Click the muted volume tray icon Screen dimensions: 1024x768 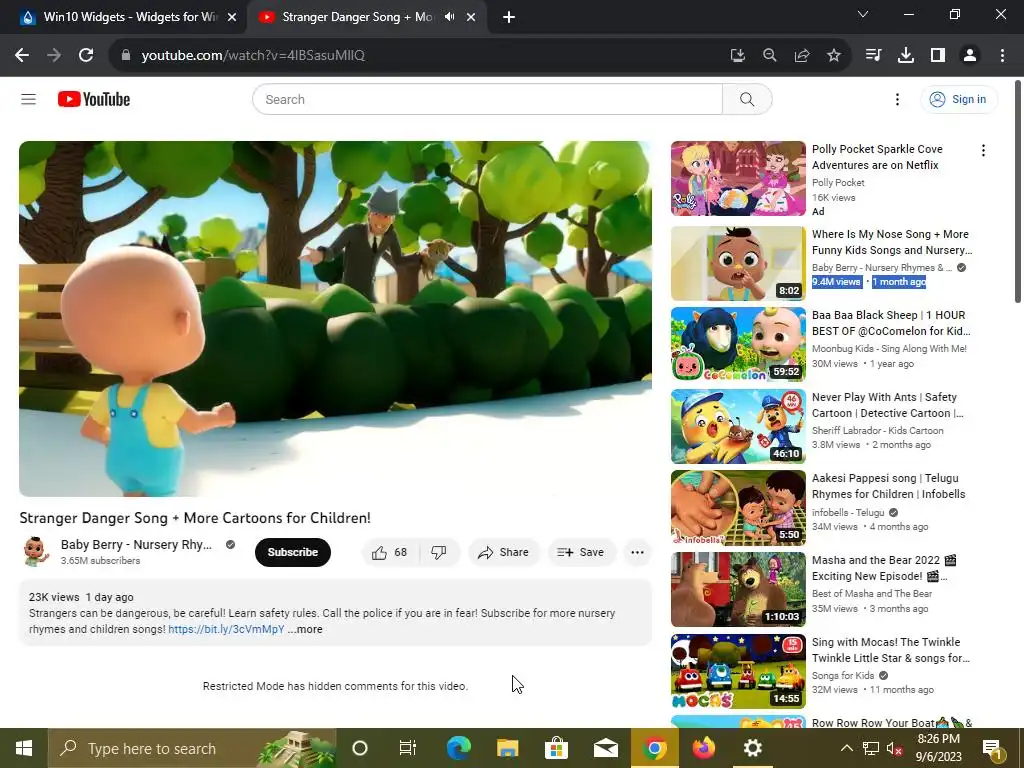click(894, 748)
